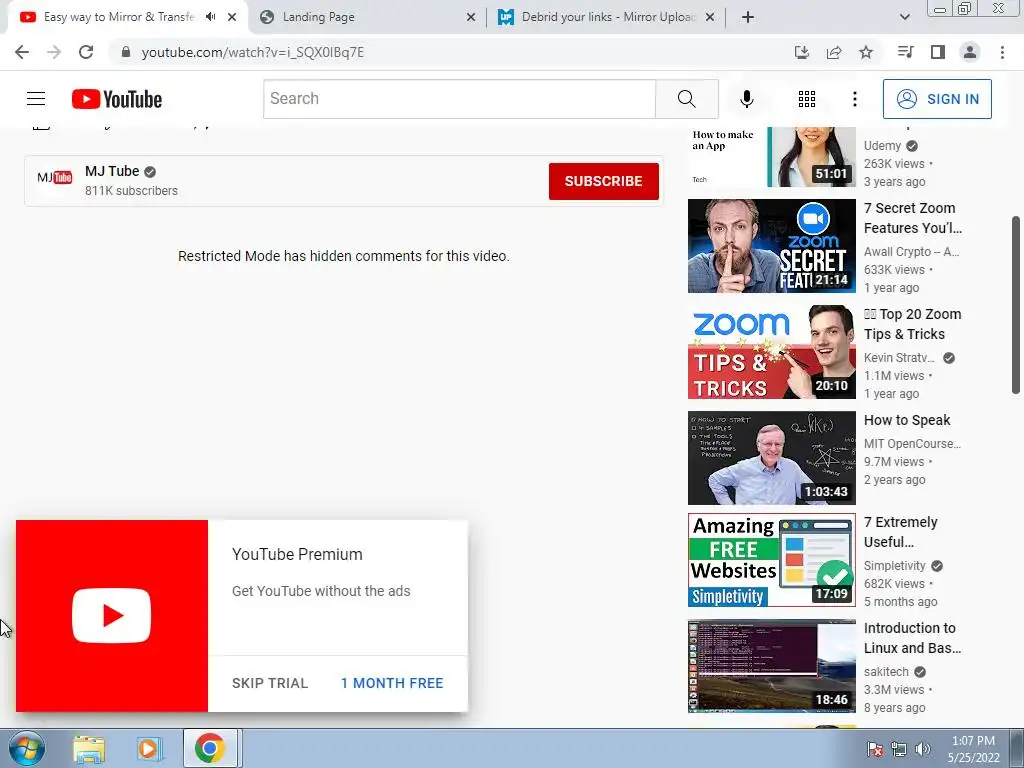This screenshot has width=1024, height=768.
Task: Open the YouTube hamburger guide menu
Action: click(36, 99)
